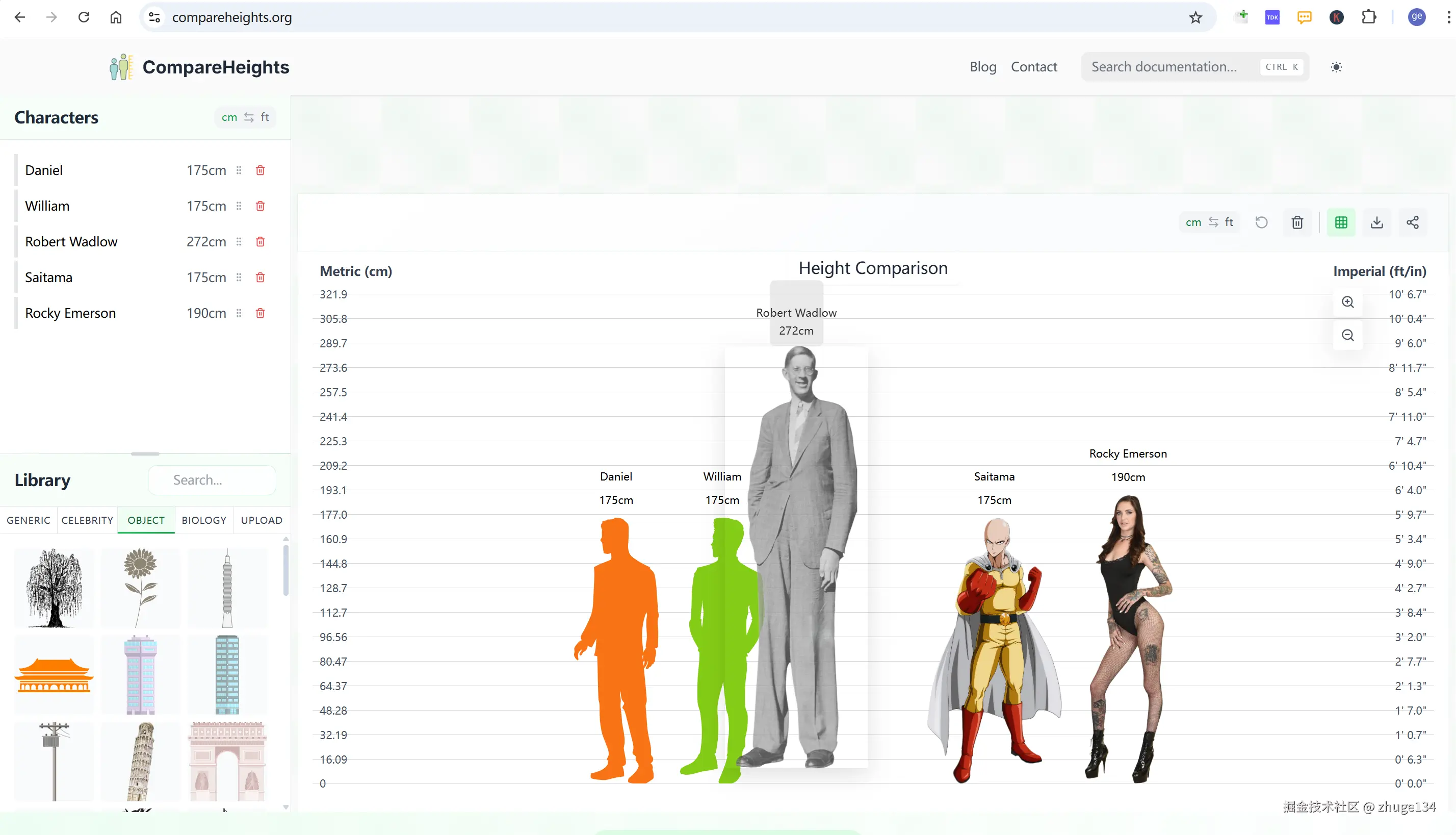The height and width of the screenshot is (835, 1456).
Task: Reset the chart with the undo icon
Action: (1262, 222)
